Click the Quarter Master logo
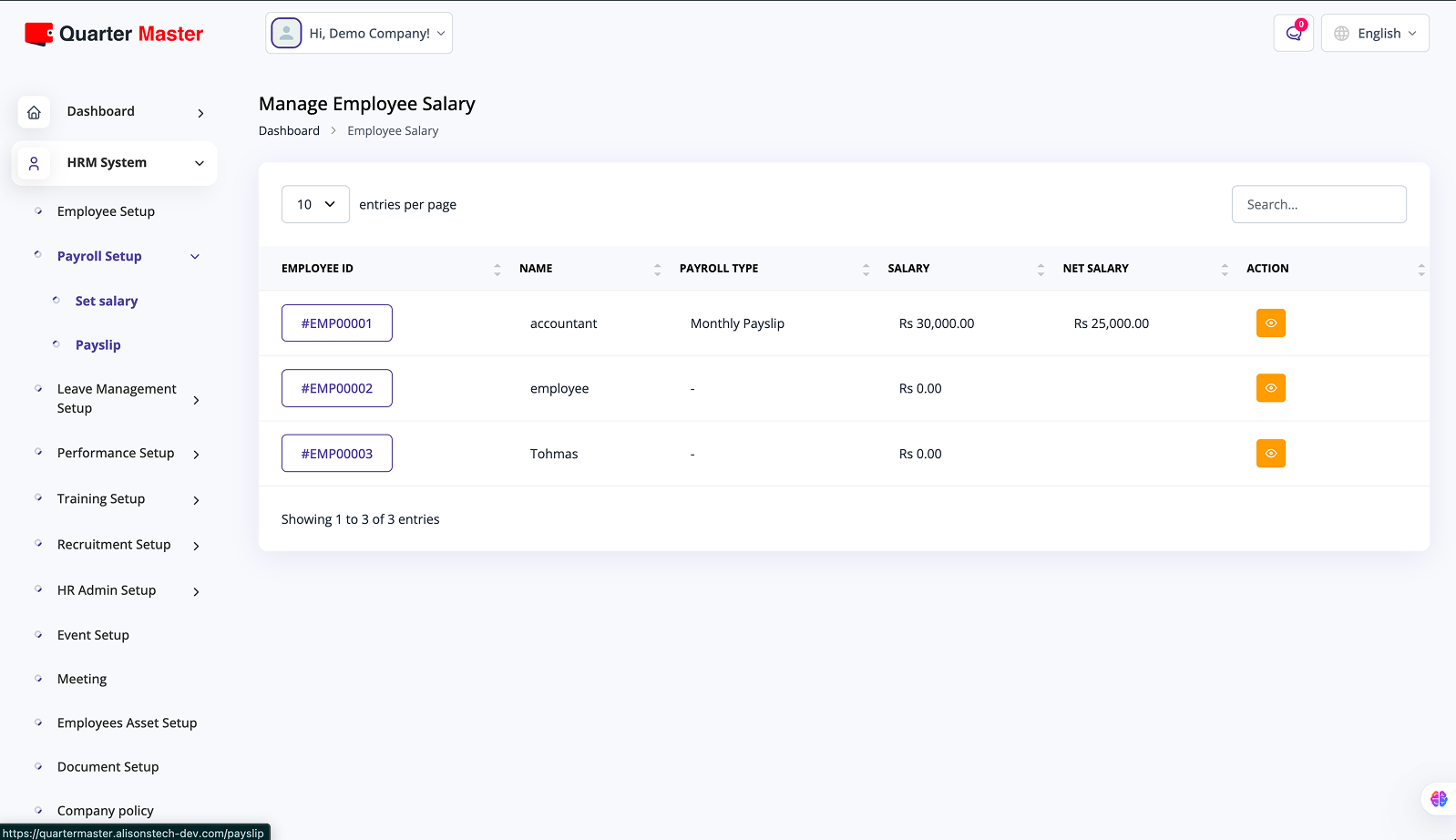This screenshot has width=1456, height=840. [x=114, y=34]
